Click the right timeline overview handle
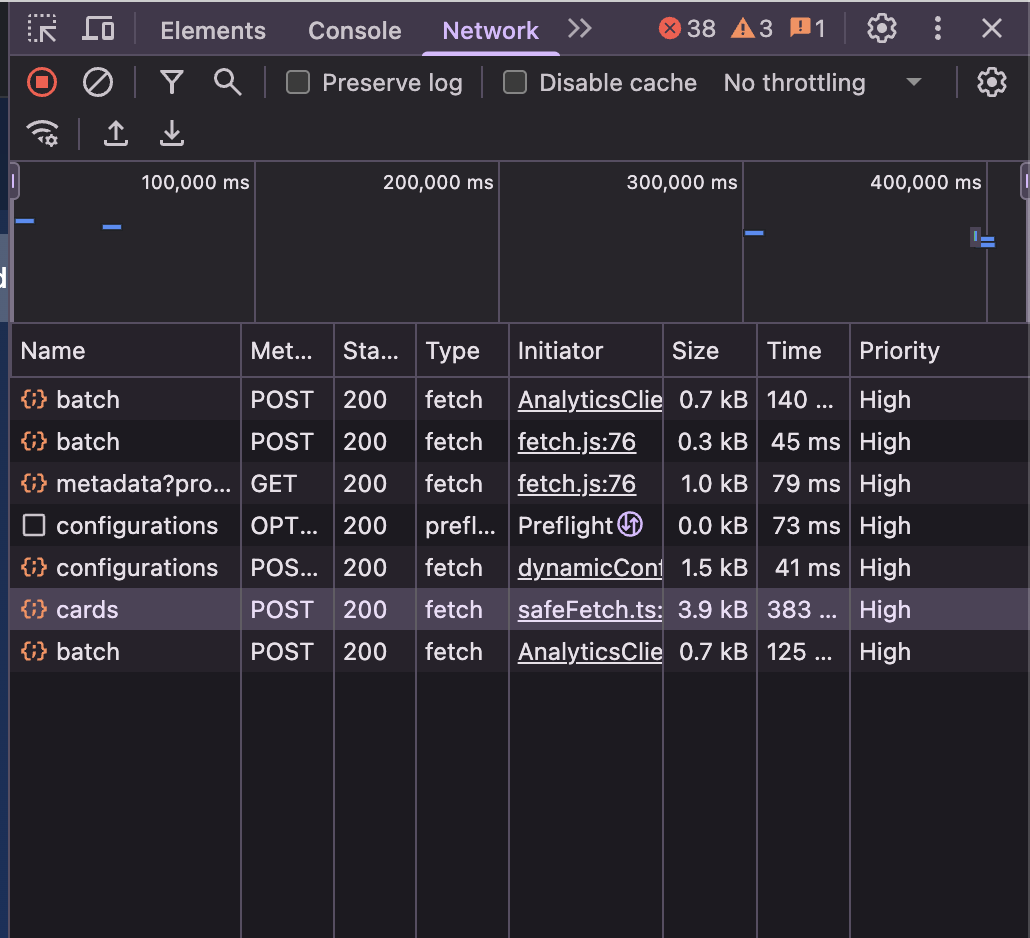This screenshot has width=1030, height=938. 1025,181
